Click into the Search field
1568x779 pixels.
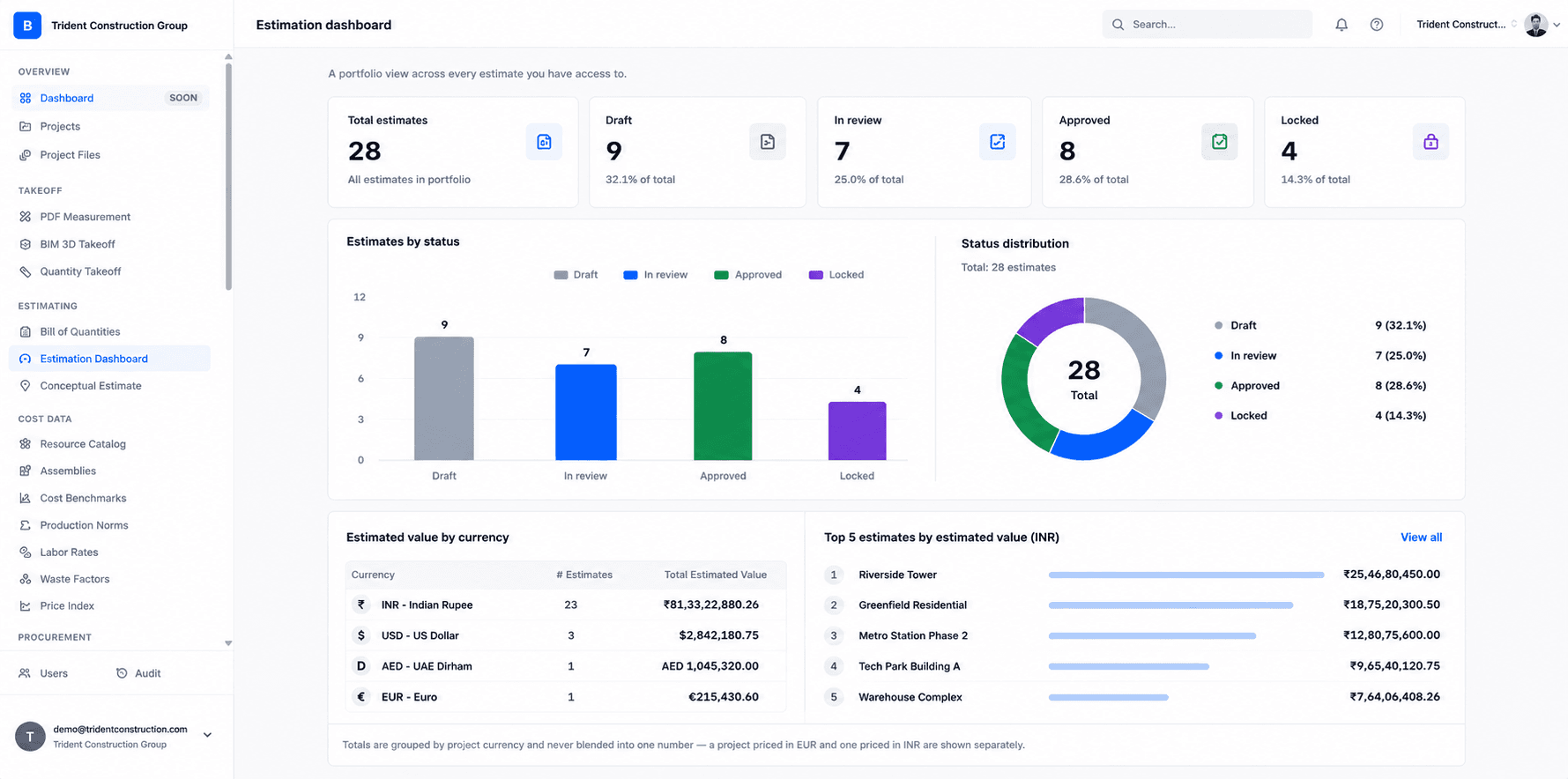point(1207,25)
